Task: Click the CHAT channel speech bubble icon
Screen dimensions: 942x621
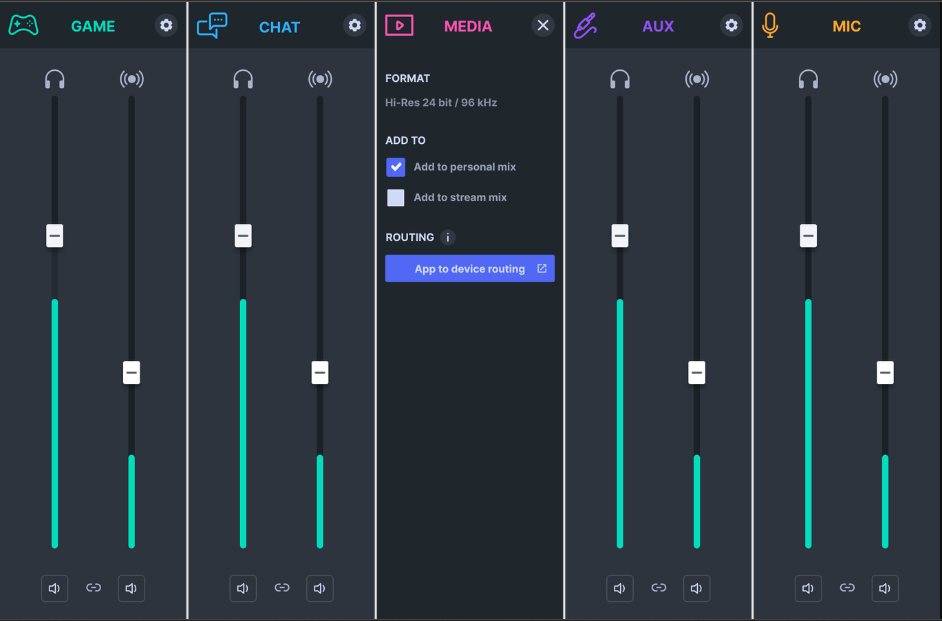Action: pos(212,24)
